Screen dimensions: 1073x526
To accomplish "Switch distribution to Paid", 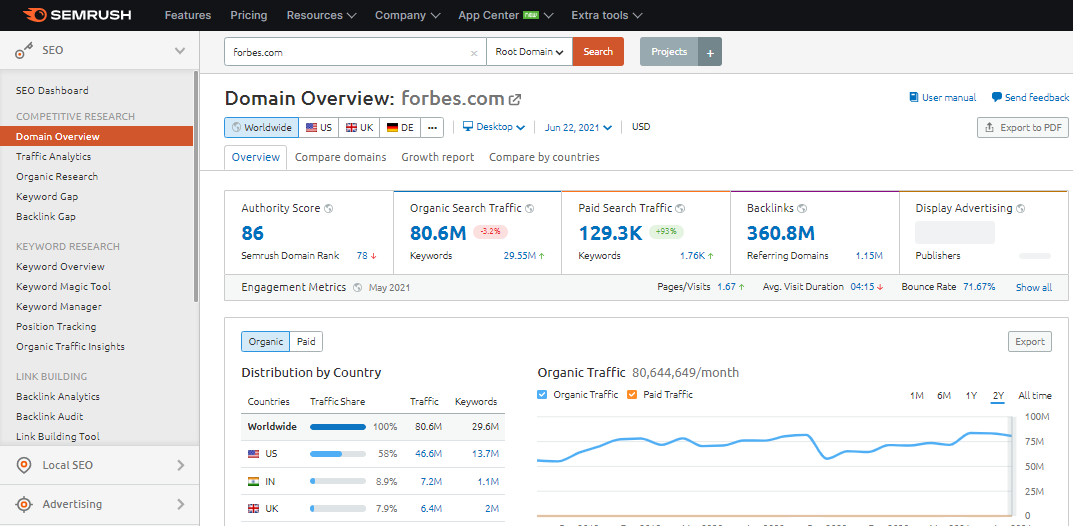I will (x=306, y=342).
